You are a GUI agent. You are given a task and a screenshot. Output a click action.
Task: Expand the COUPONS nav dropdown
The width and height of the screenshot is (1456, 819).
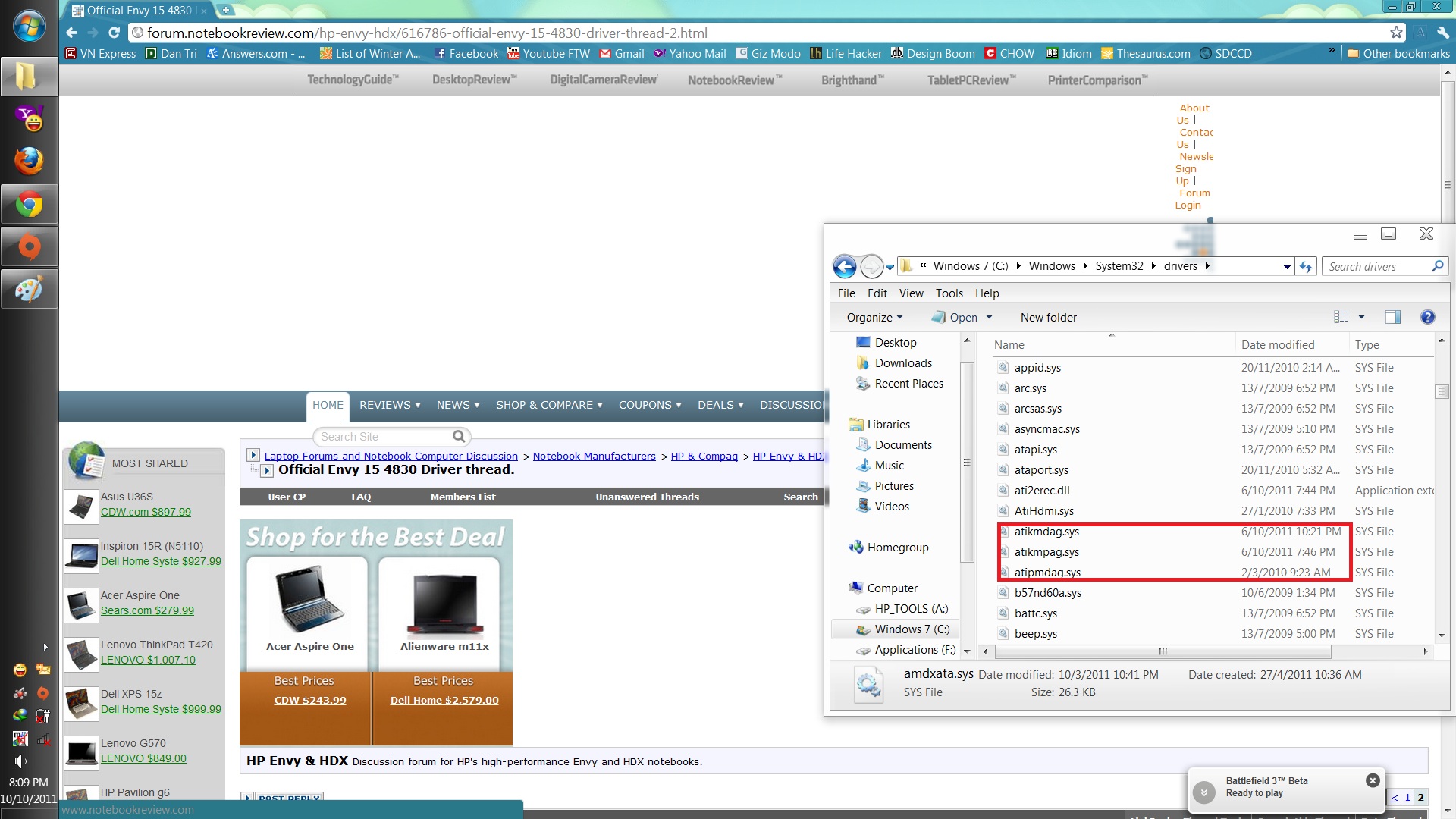pos(650,405)
